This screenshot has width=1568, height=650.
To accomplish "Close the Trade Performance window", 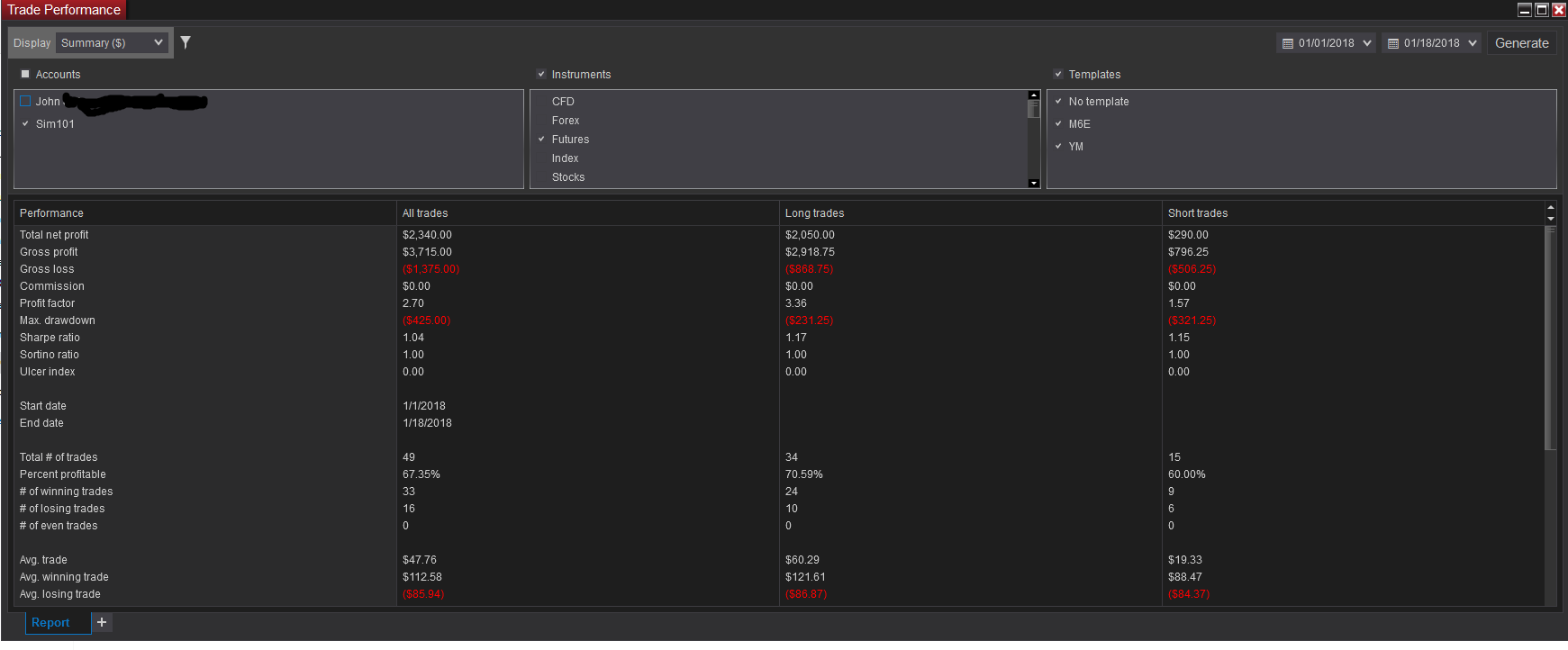I will [1559, 10].
